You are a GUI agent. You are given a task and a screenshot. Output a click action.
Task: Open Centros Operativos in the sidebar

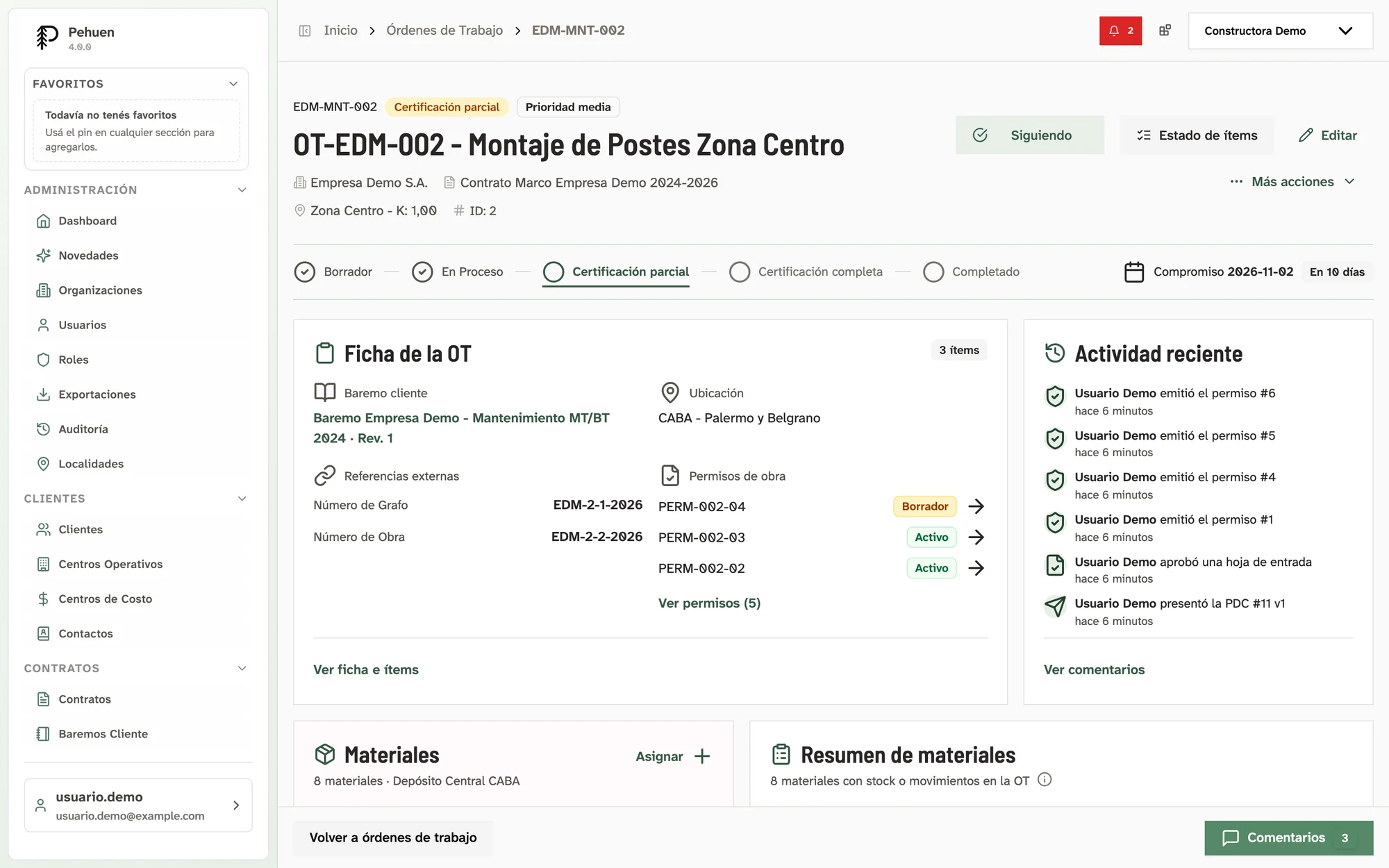(110, 564)
